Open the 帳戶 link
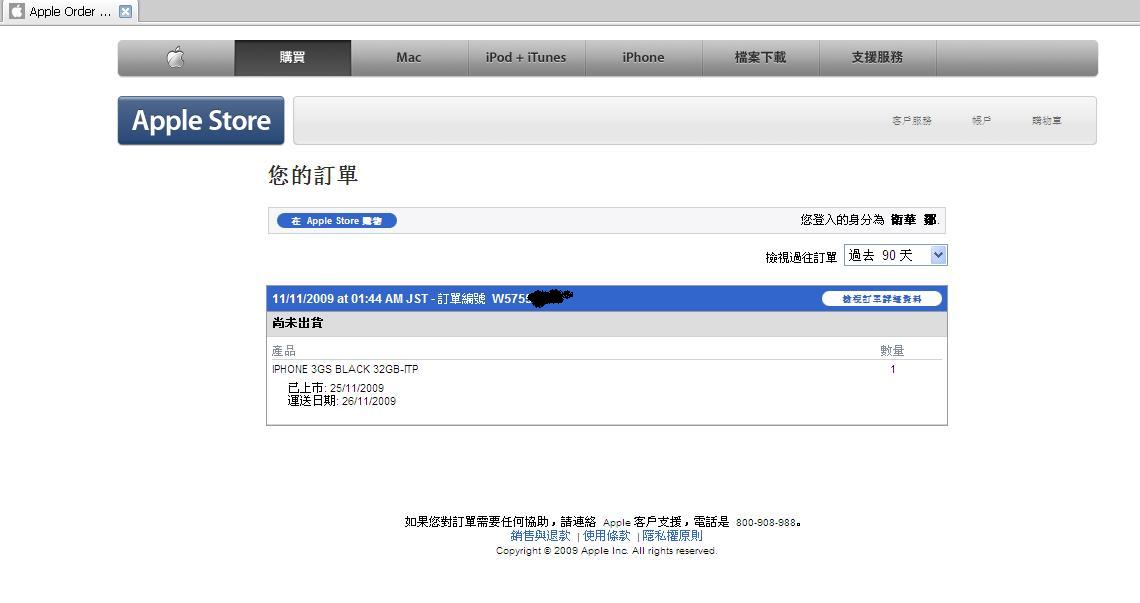This screenshot has height=603, width=1140. 982,121
